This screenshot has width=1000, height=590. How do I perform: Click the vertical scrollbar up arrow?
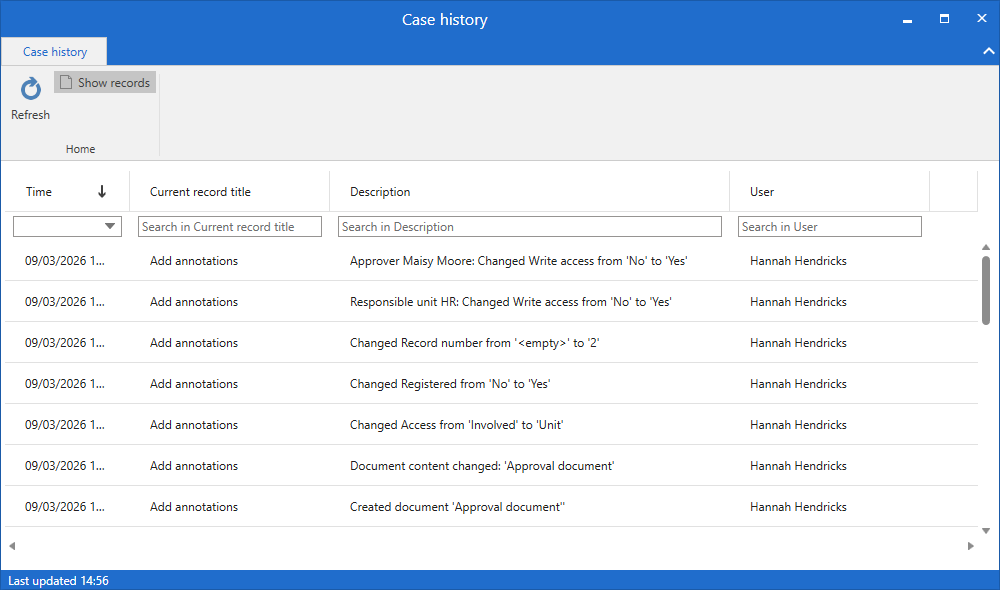click(x=986, y=247)
